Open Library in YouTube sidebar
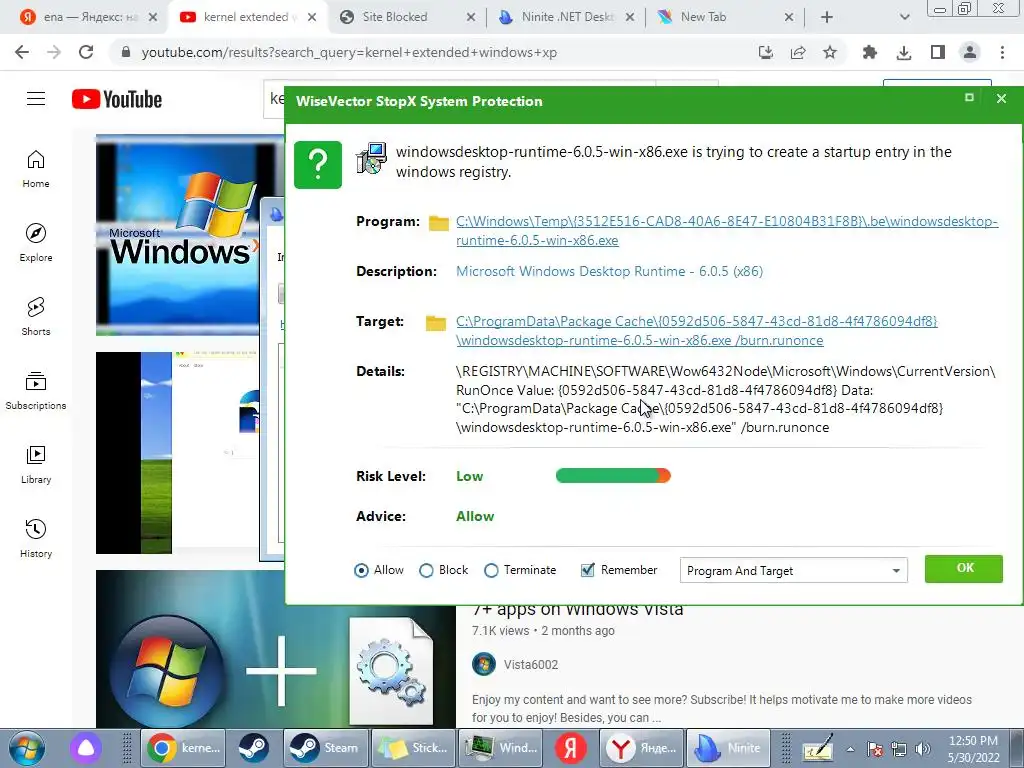This screenshot has width=1024, height=768. pos(36,464)
